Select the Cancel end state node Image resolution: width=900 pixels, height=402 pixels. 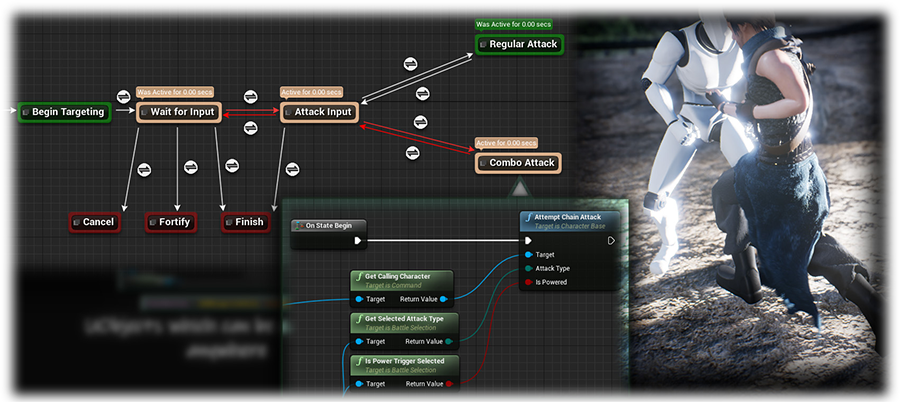pos(95,222)
